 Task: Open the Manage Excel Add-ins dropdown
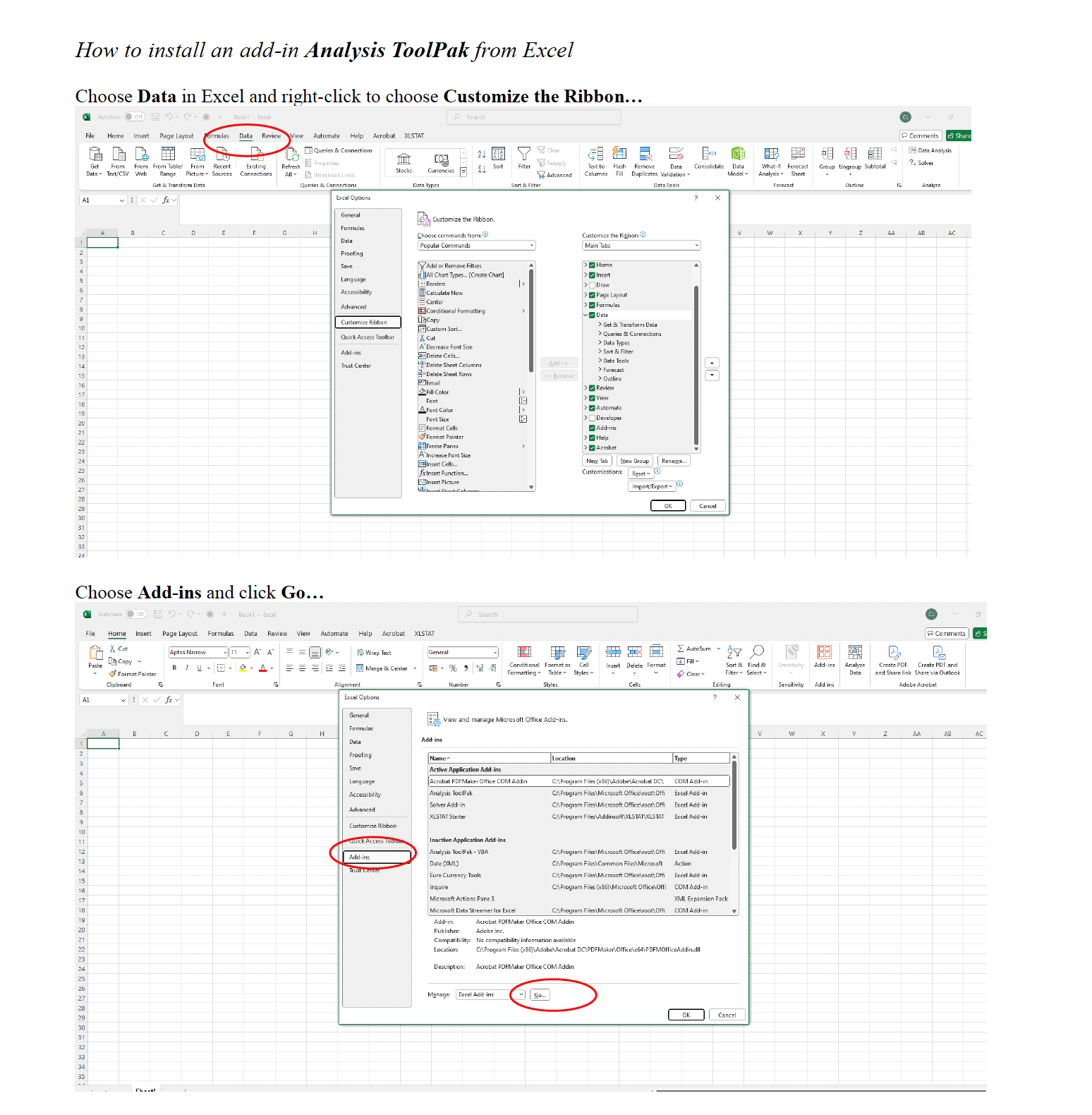tap(491, 994)
